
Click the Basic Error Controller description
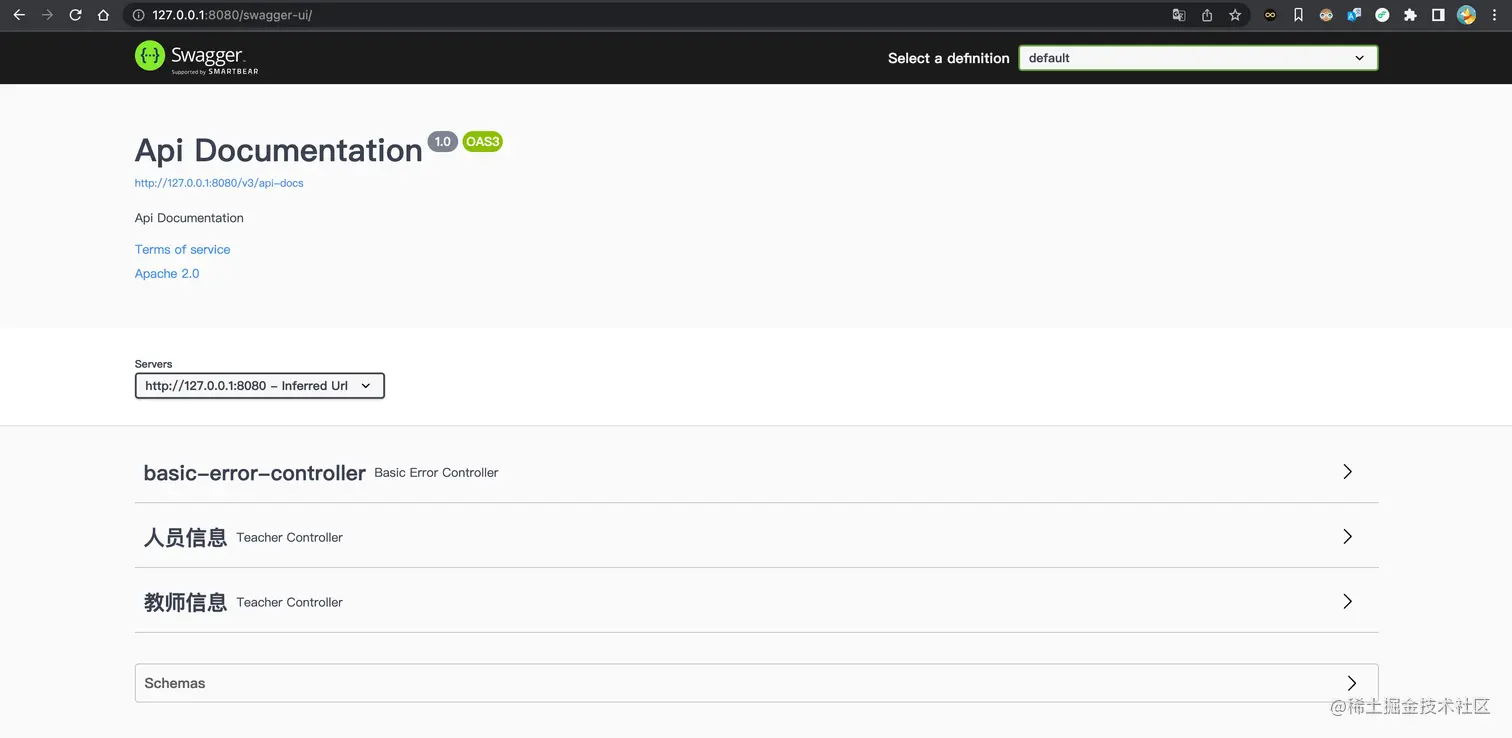[436, 473]
